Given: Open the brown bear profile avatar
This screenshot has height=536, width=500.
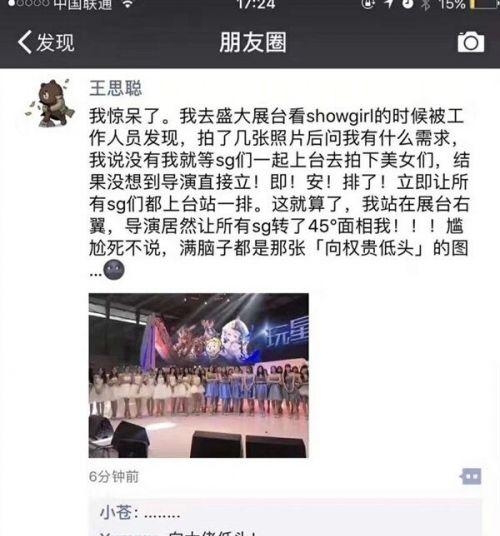Looking at the screenshot, I should pyautogui.click(x=51, y=103).
